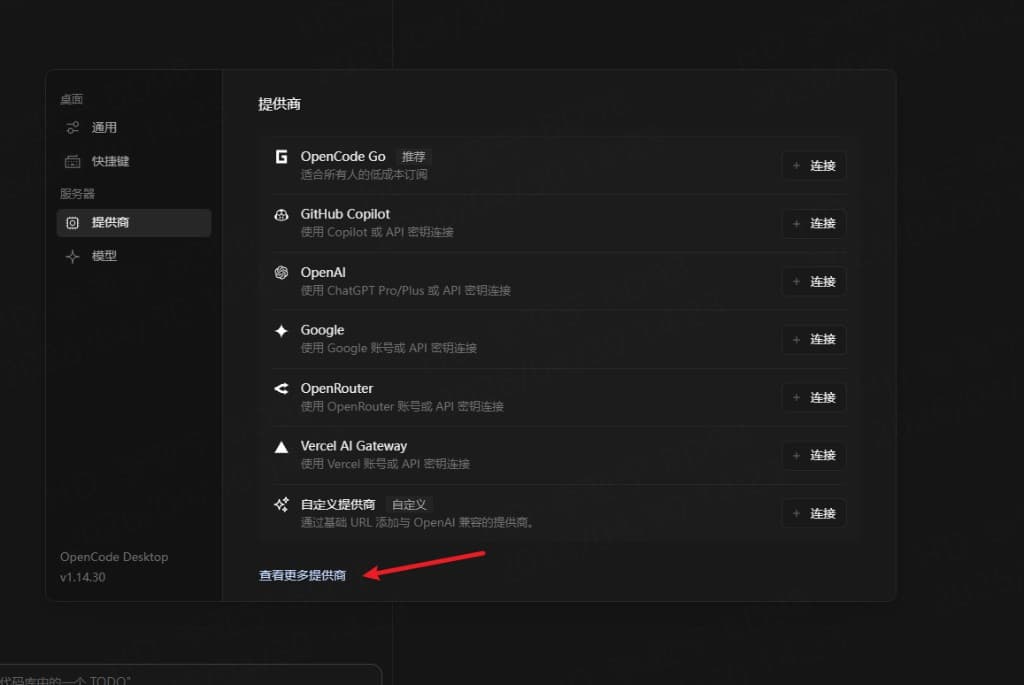
Task: Connect the OpenAI provider
Action: (x=814, y=281)
